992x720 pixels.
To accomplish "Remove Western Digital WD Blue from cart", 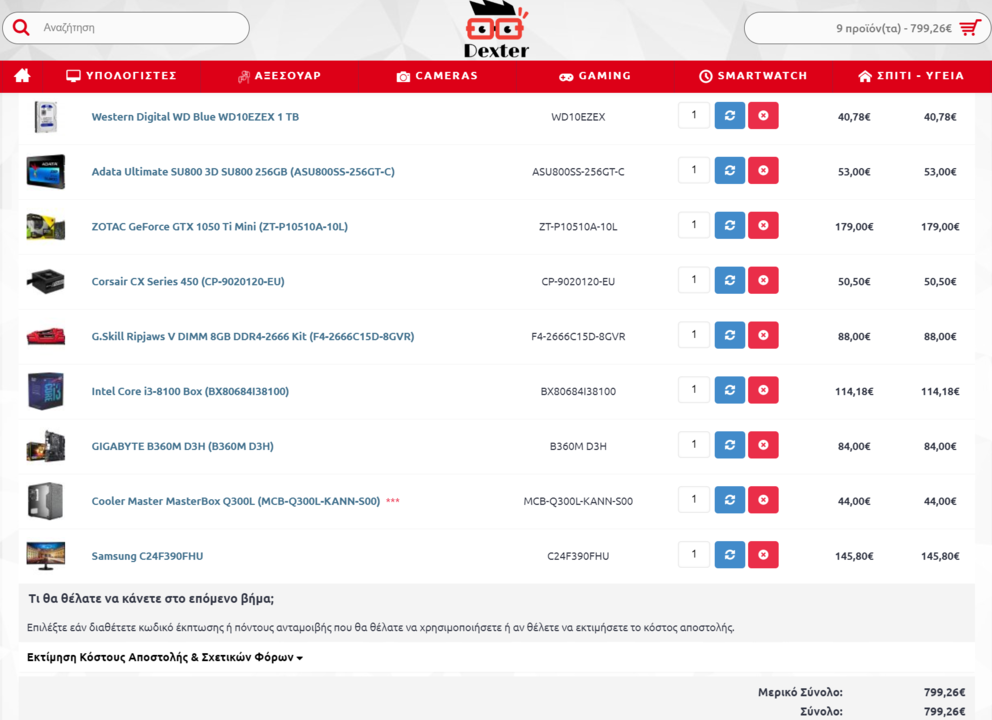I will [x=763, y=116].
